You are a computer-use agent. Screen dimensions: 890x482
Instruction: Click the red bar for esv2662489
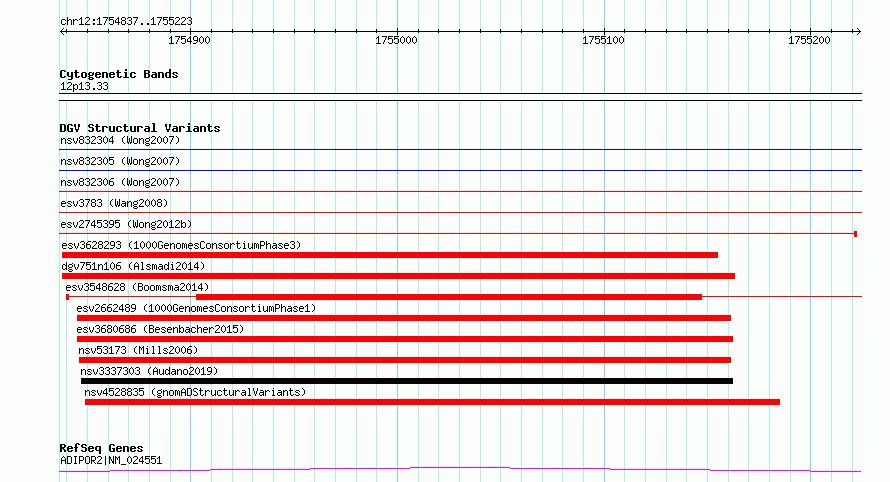404,318
